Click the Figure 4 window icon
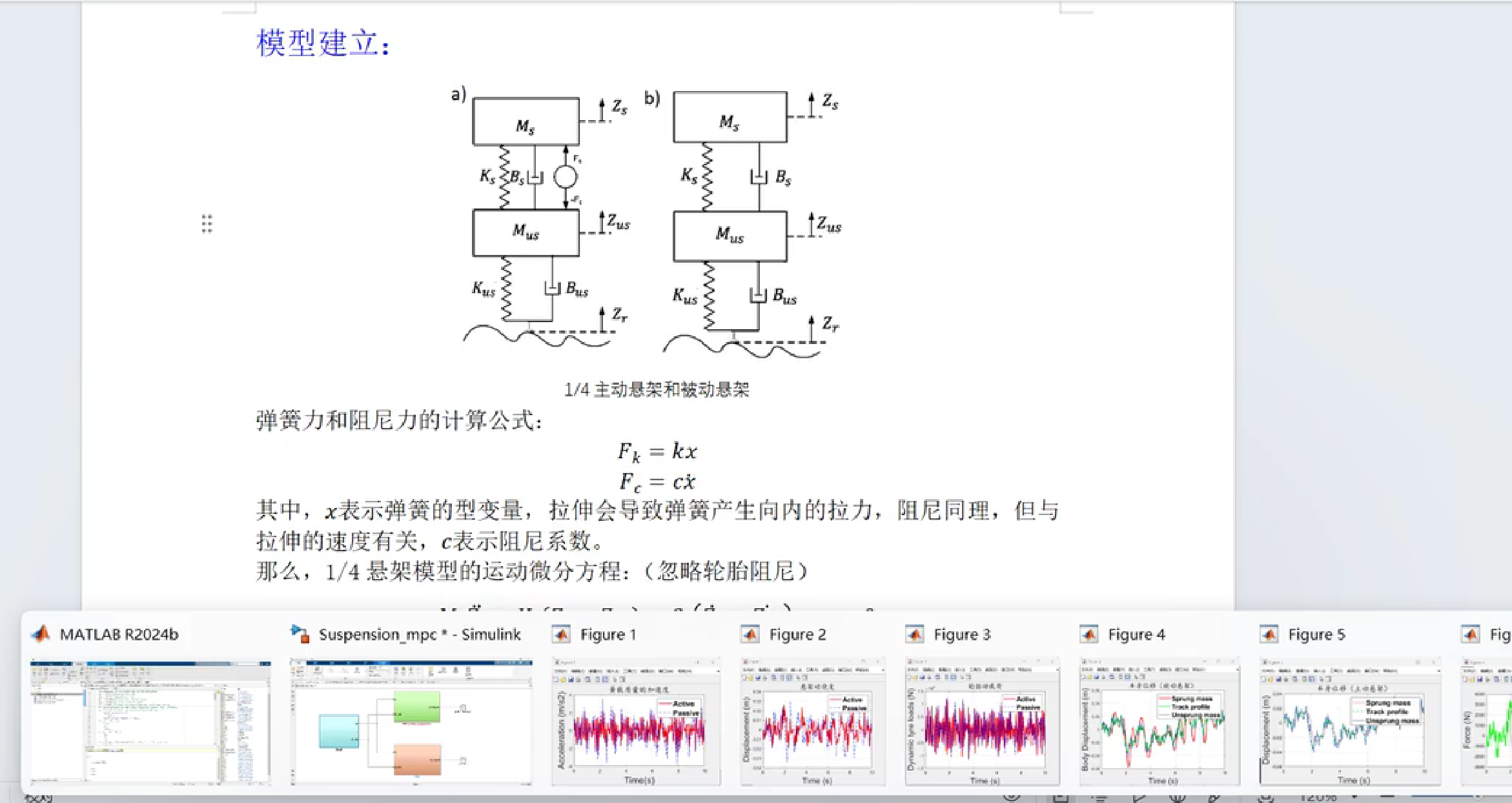Viewport: 1512px width, 803px height. (1088, 635)
